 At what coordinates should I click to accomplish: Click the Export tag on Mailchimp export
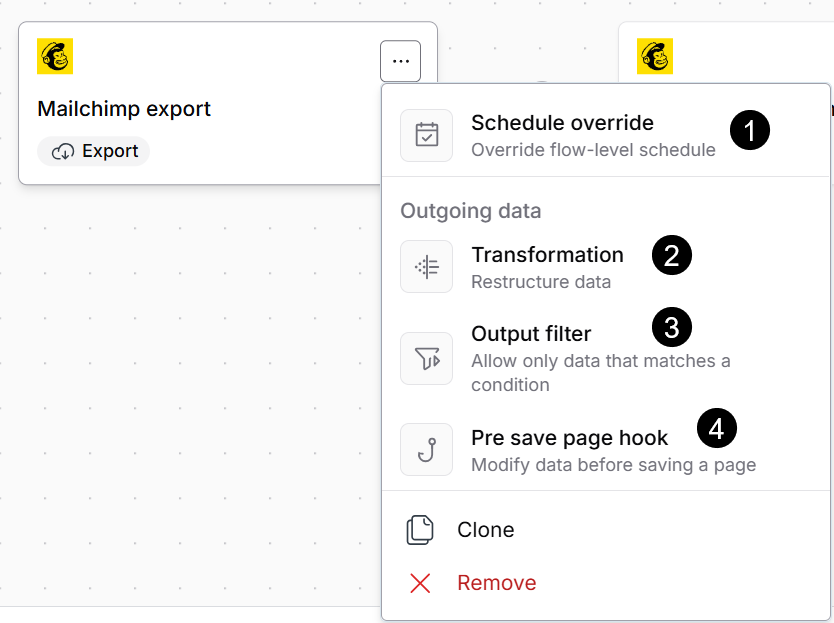94,152
